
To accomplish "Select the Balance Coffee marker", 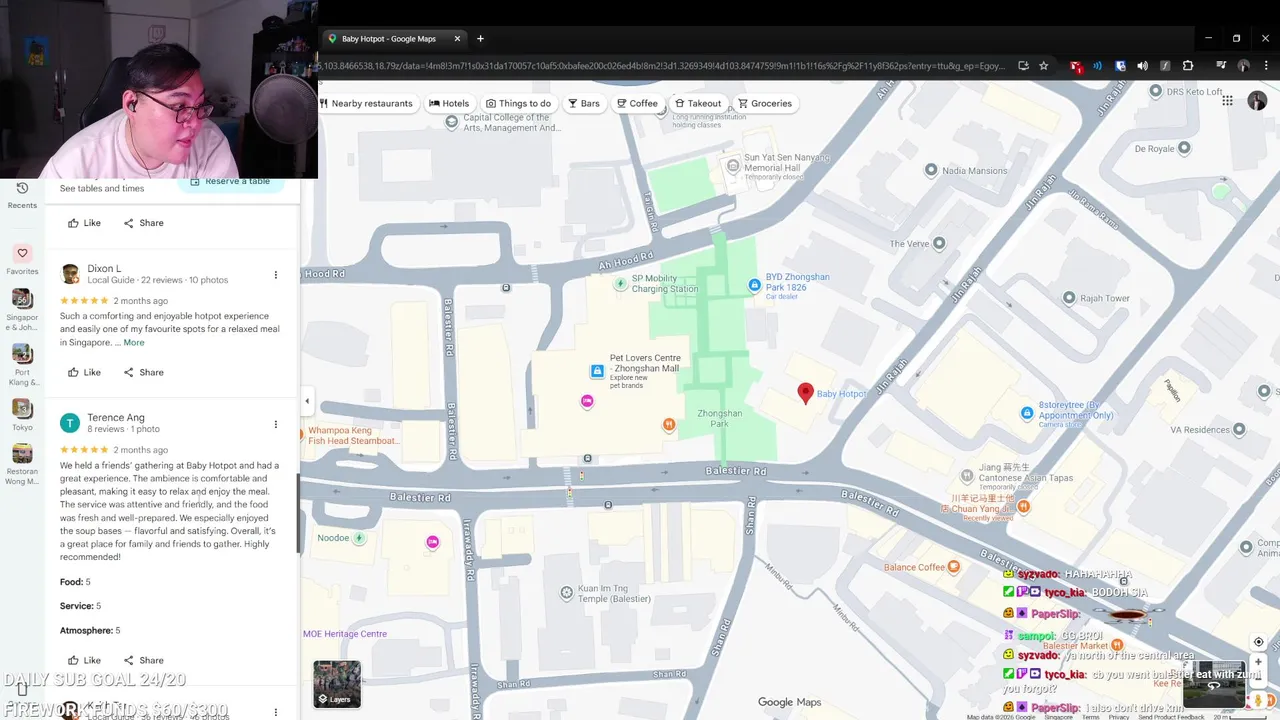I will pos(953,567).
